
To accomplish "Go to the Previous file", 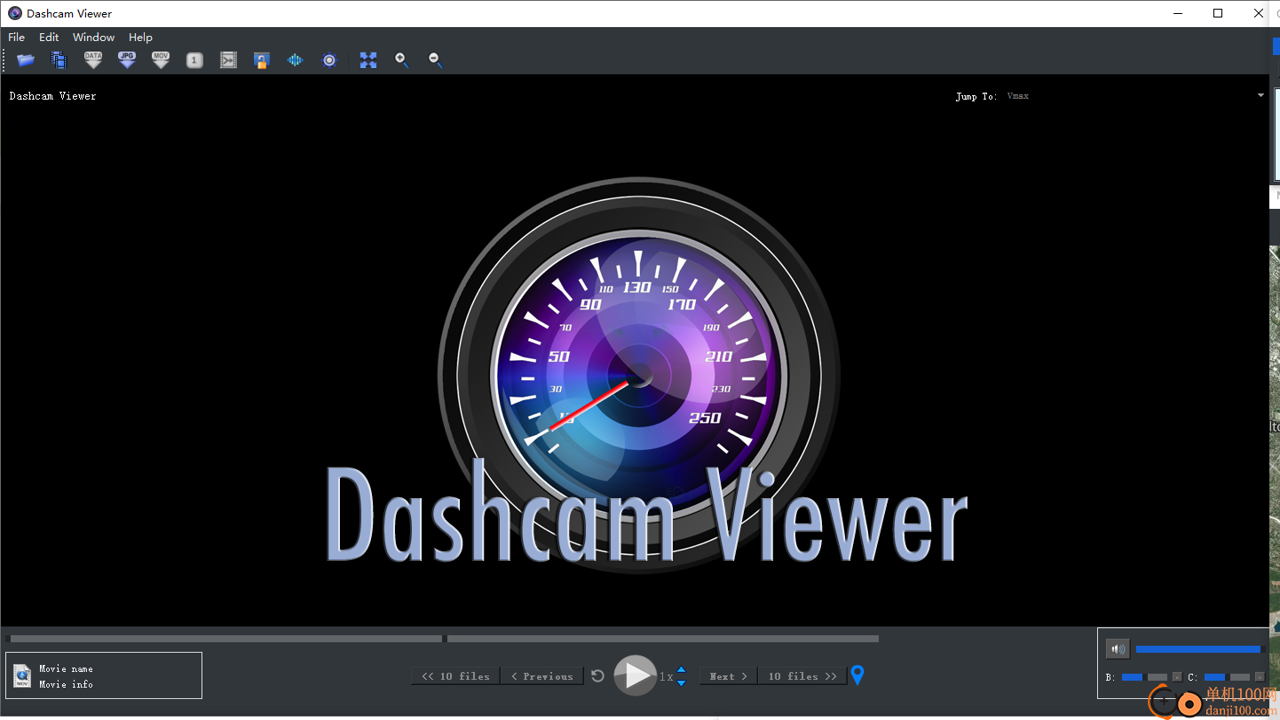I will tap(542, 676).
